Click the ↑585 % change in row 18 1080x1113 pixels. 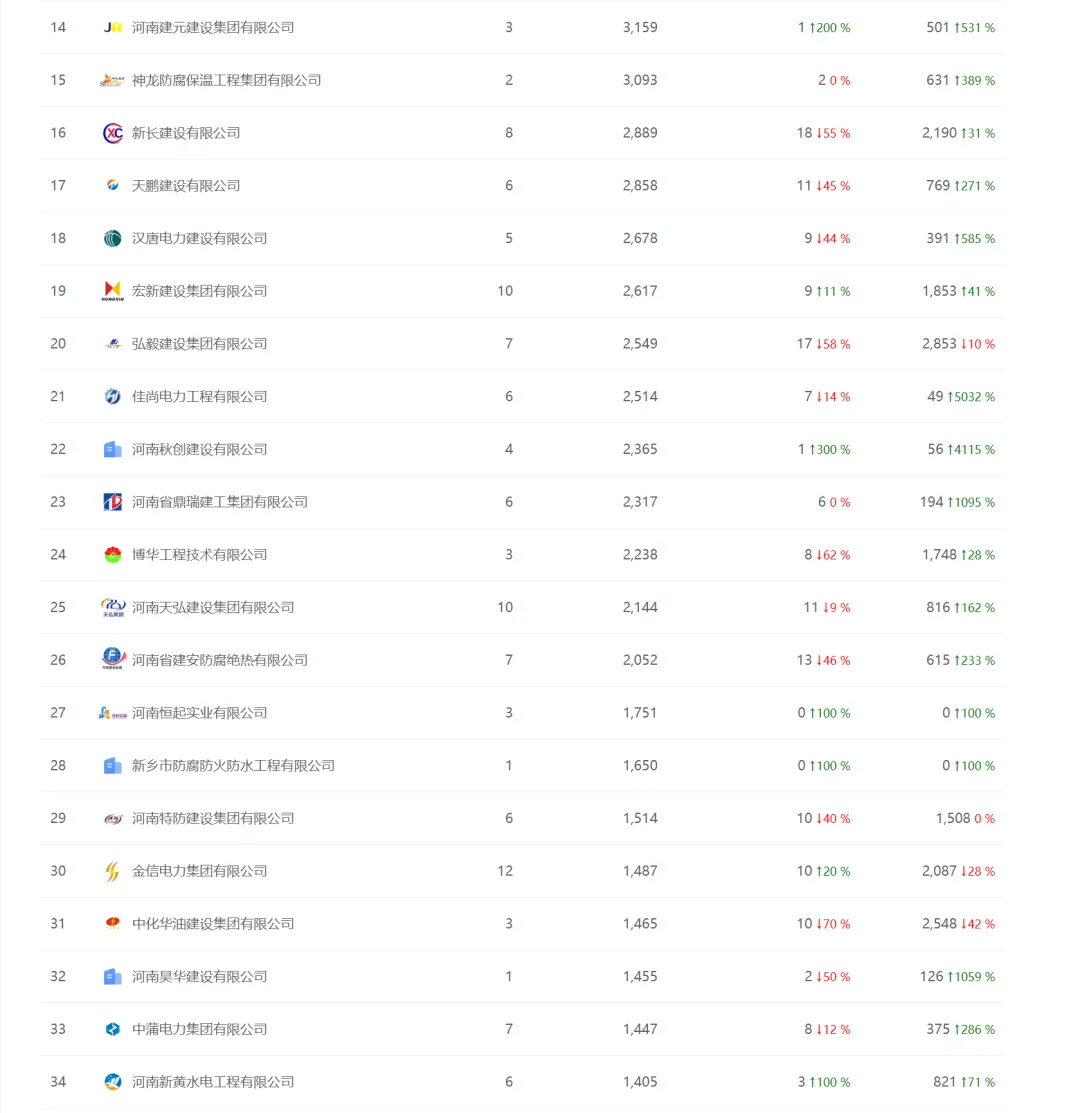[x=974, y=238]
